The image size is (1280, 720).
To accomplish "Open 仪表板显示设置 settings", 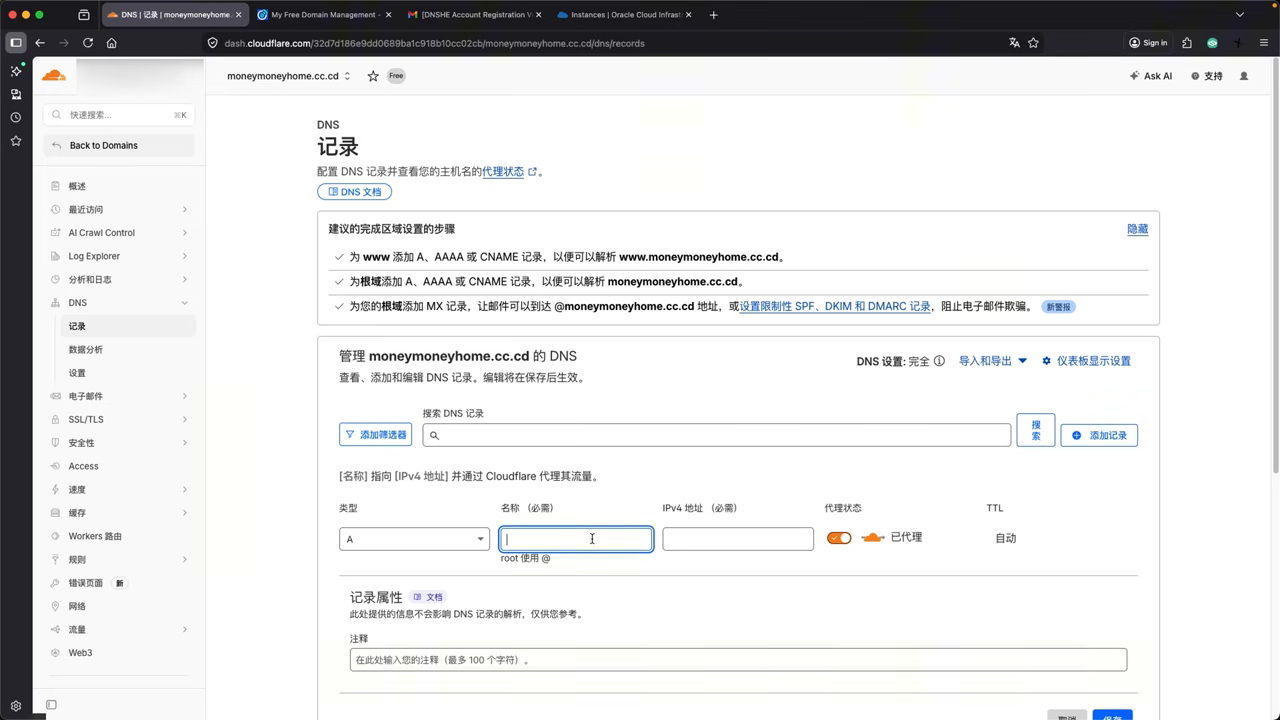I will (1086, 361).
